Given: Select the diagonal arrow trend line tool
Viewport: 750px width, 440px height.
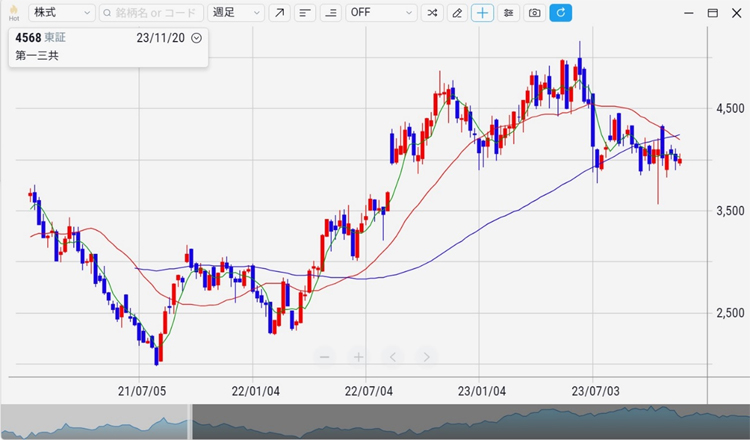Looking at the screenshot, I should pyautogui.click(x=280, y=13).
